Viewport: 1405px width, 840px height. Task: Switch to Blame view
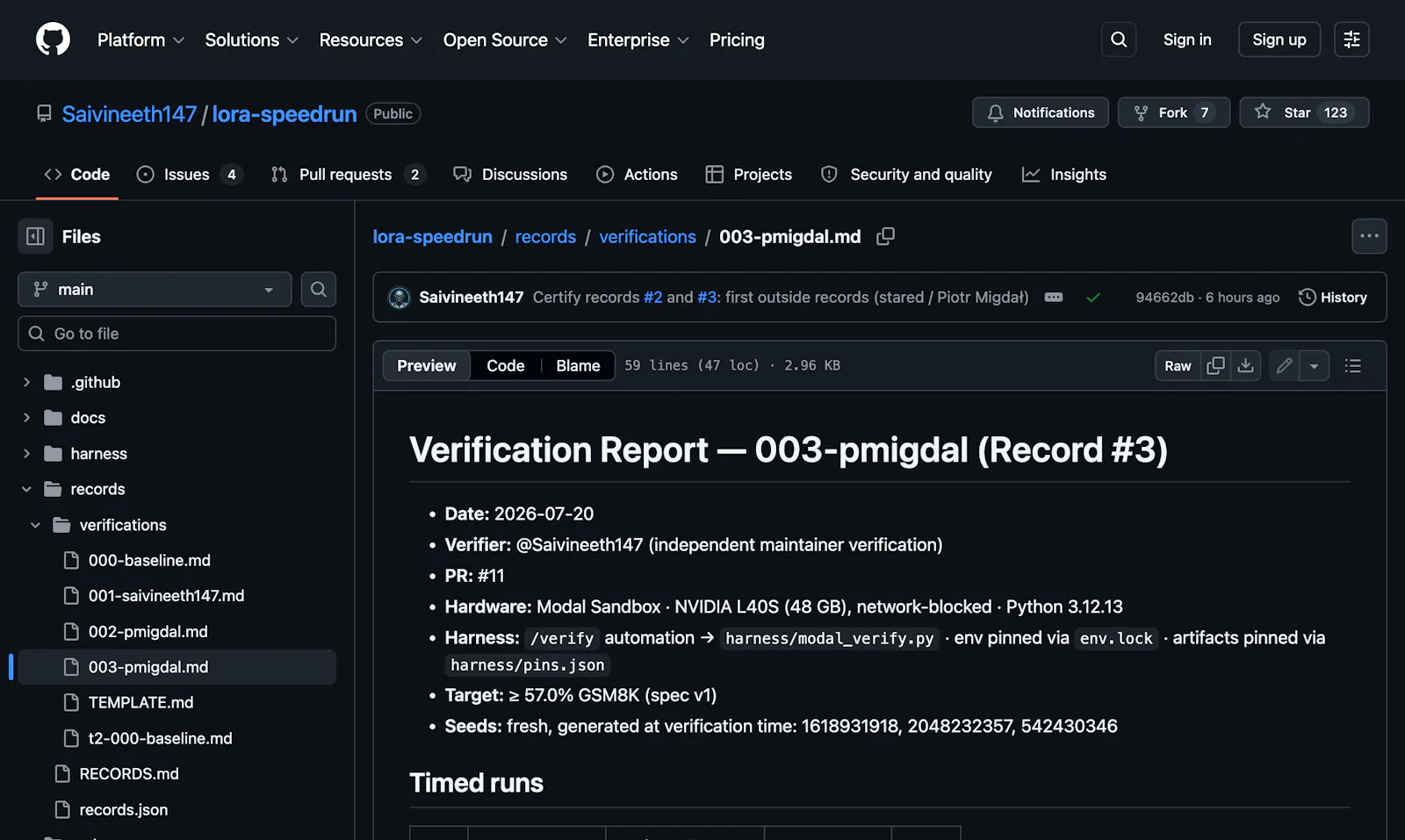pyautogui.click(x=578, y=366)
